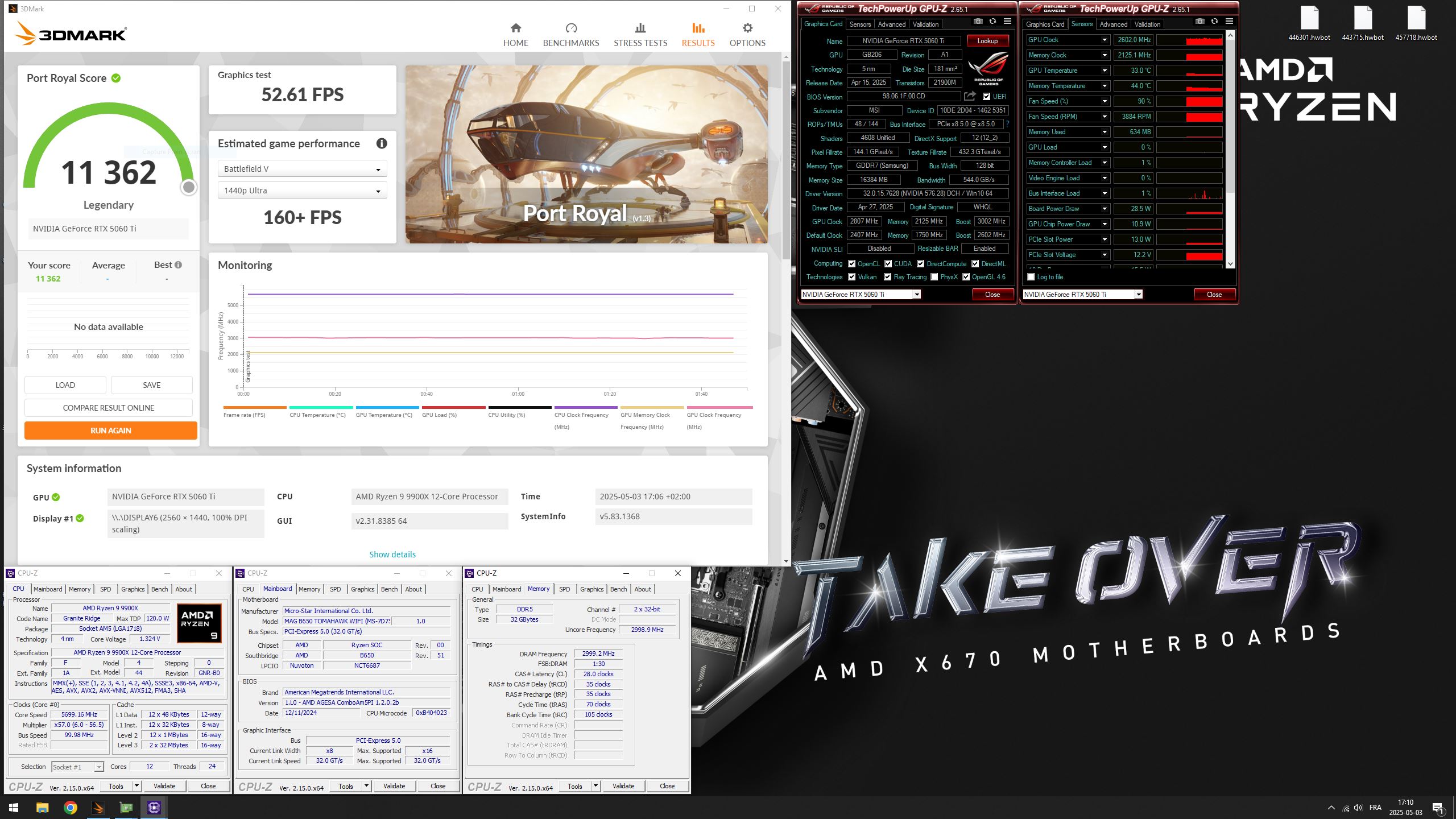Take a screenshot in the left GPU-Z window
Viewport: 1456px width, 819px height.
pos(978,22)
